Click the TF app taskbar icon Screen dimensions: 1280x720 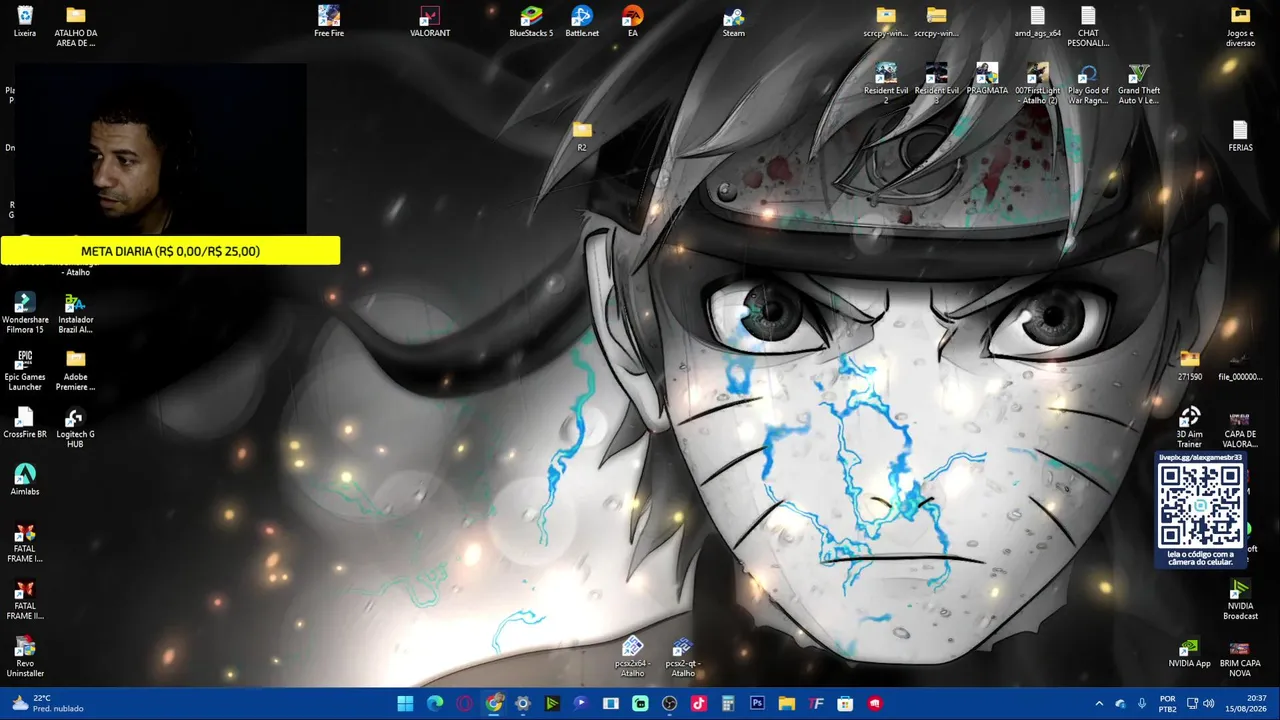(x=816, y=704)
